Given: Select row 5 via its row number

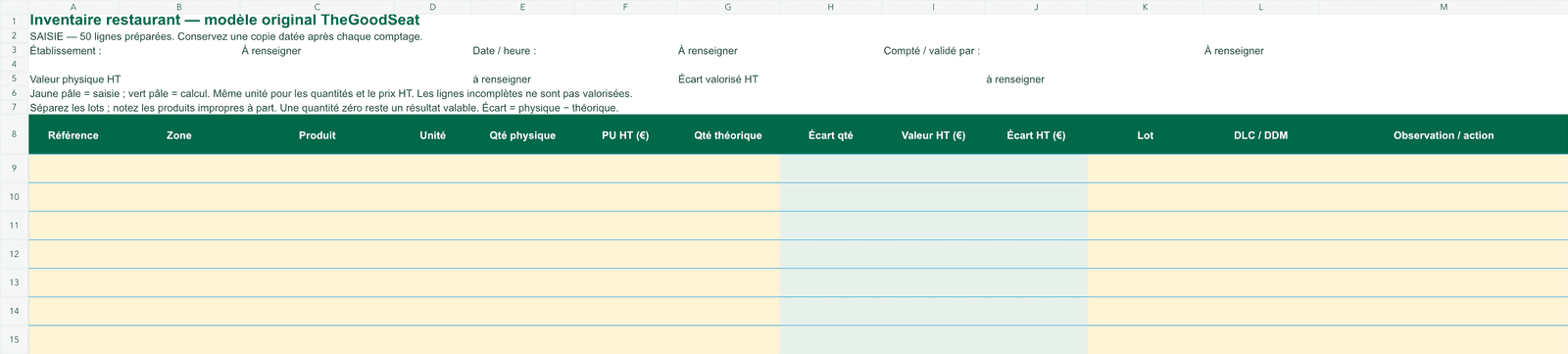Looking at the screenshot, I should (x=14, y=78).
